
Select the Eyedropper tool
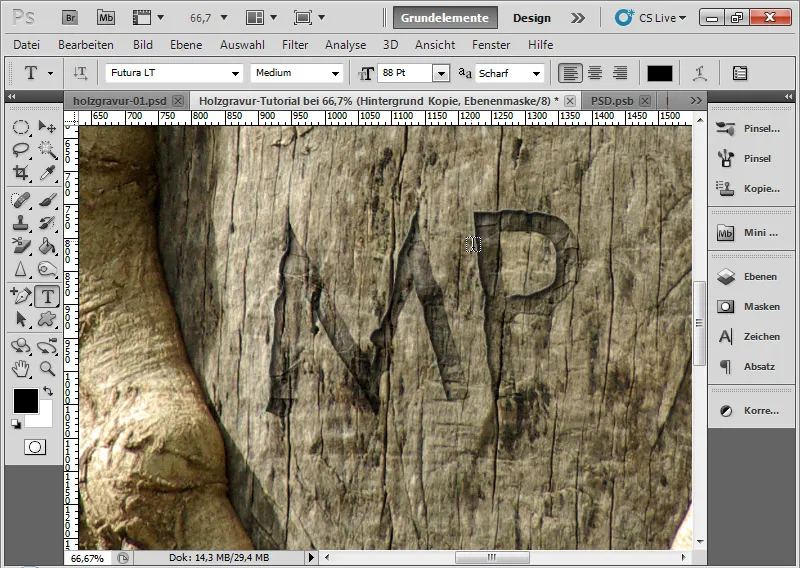coord(47,172)
